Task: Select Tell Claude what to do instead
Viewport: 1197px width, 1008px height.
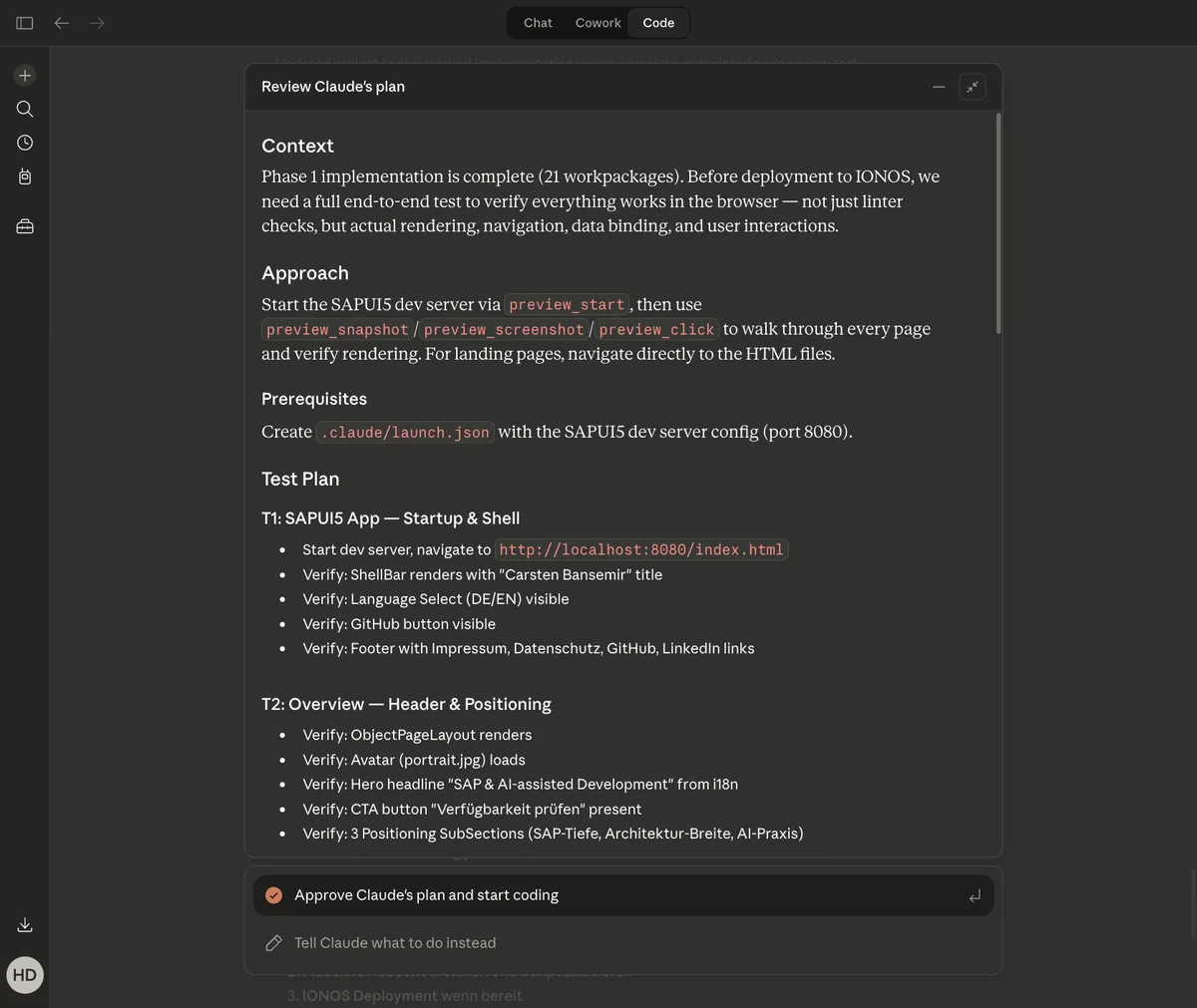Action: tap(622, 943)
